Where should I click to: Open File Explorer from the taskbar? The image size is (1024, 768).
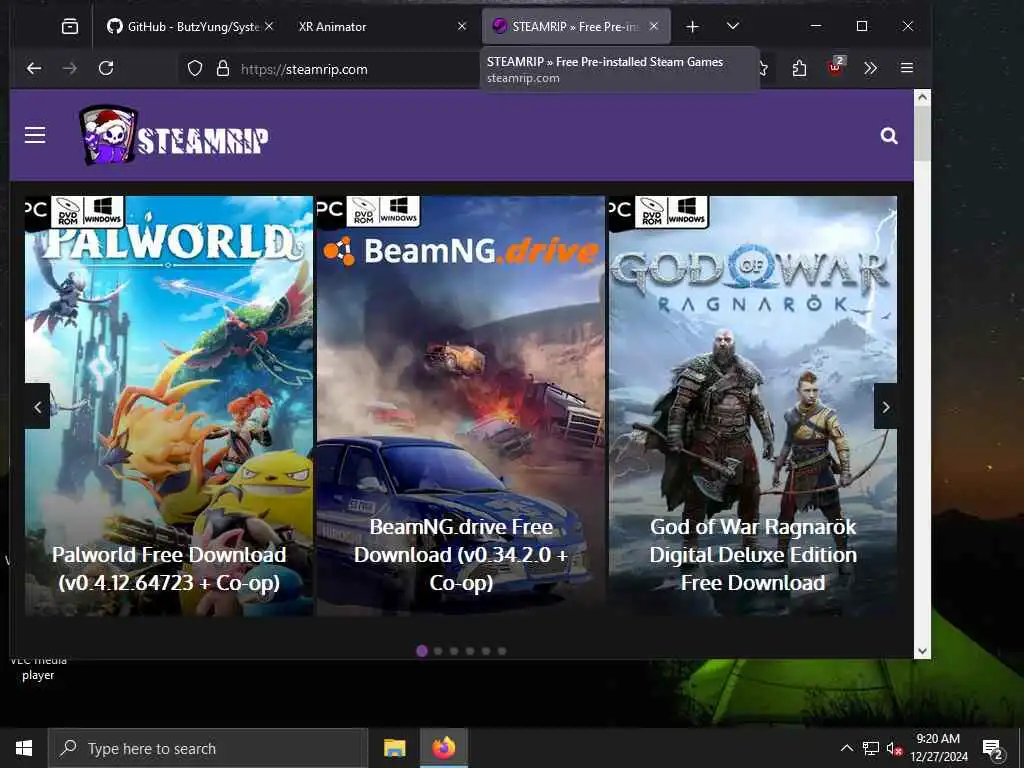394,748
